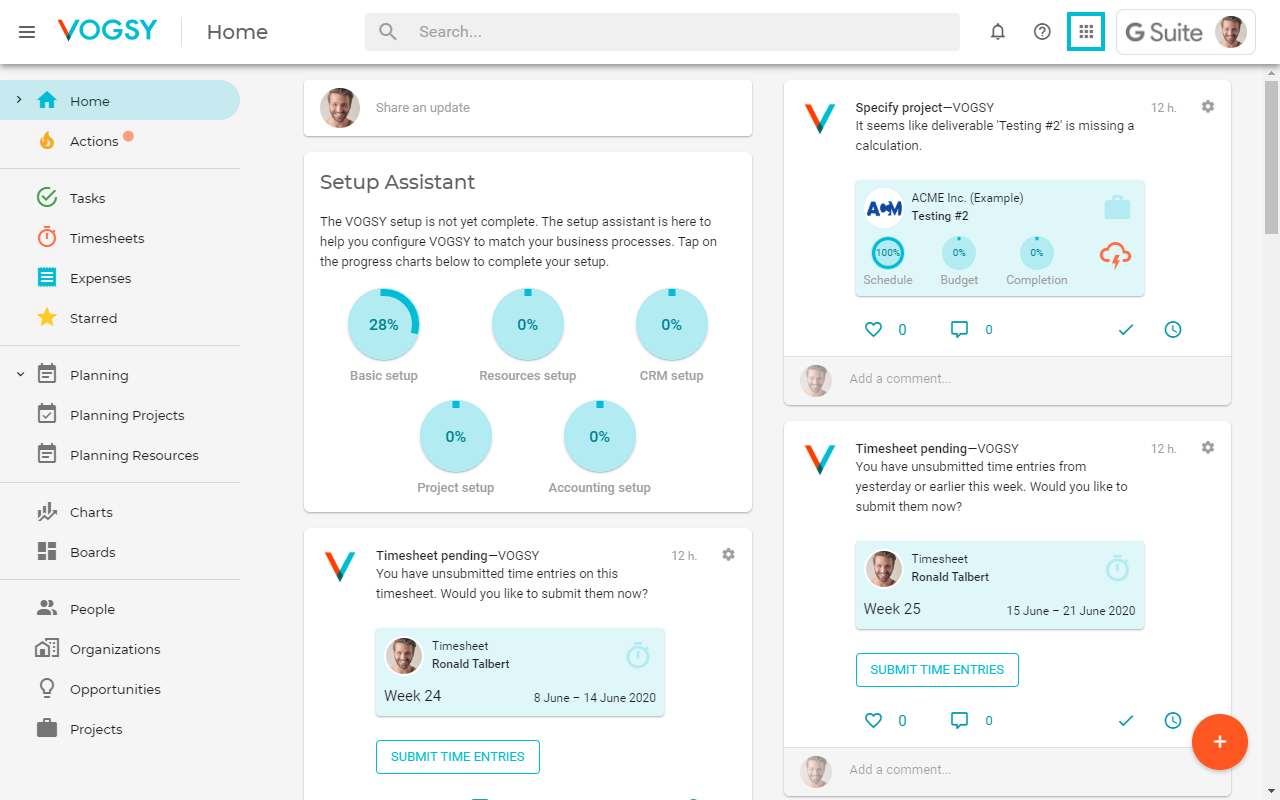The width and height of the screenshot is (1280, 800).
Task: Open the Week 24 timesheet card
Action: coord(520,672)
